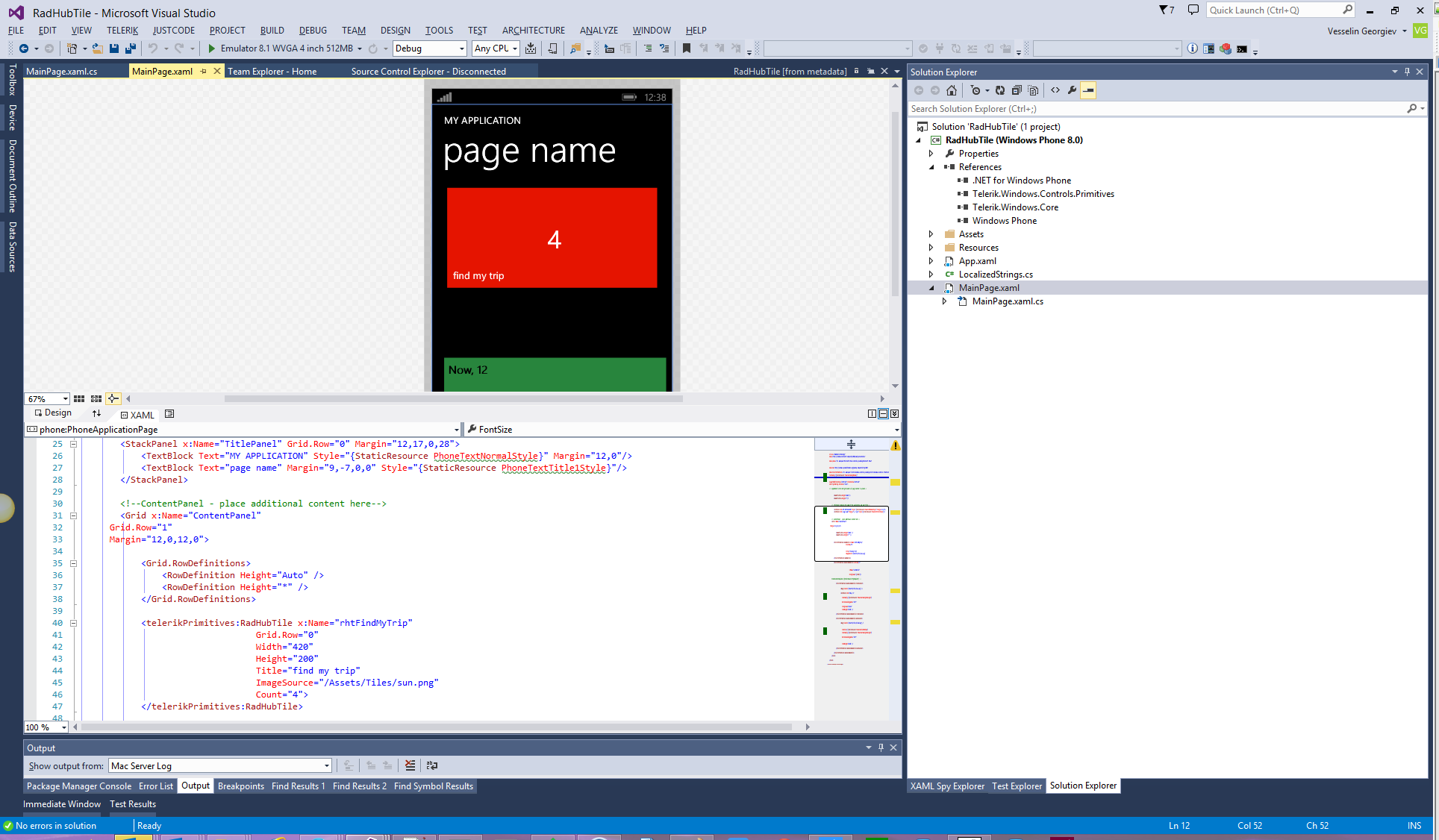Toggle Preview Selected Items in Solution Explorer
This screenshot has width=1439, height=840.
(1088, 90)
